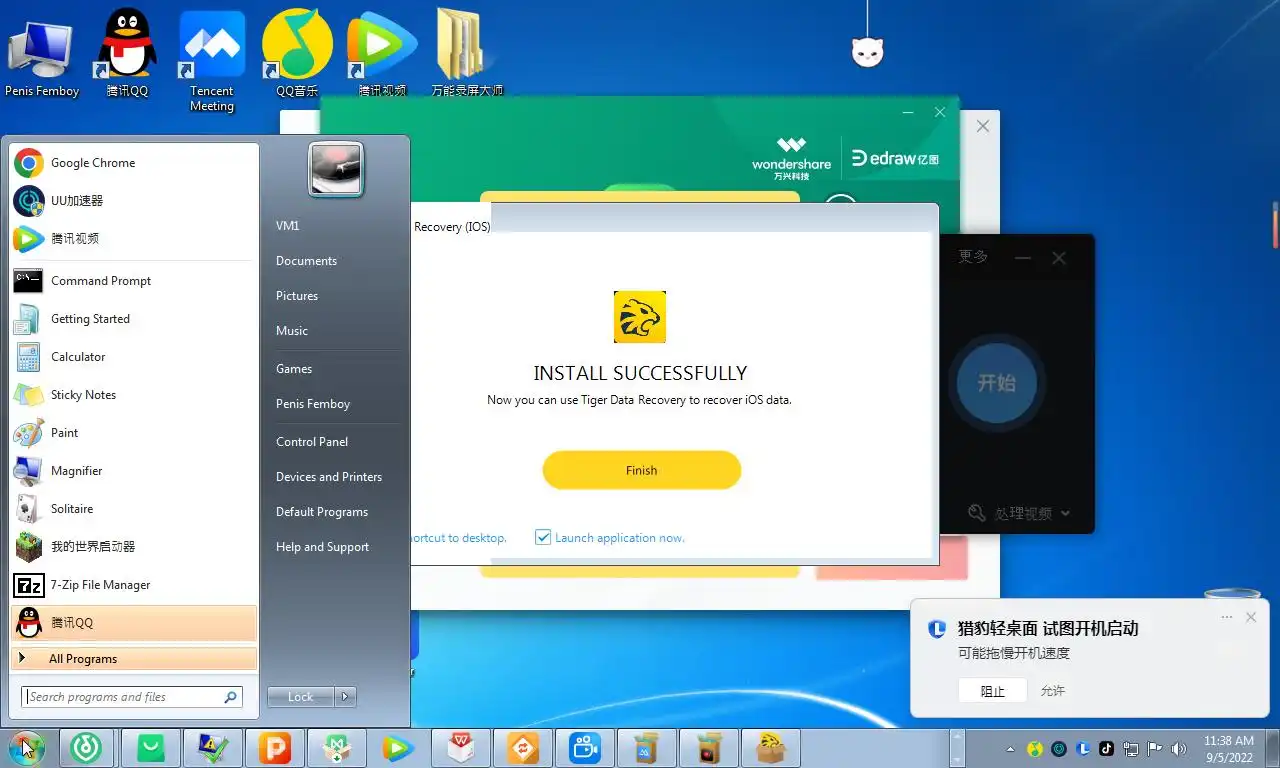Open Calculator from the Start menu

pos(133,357)
